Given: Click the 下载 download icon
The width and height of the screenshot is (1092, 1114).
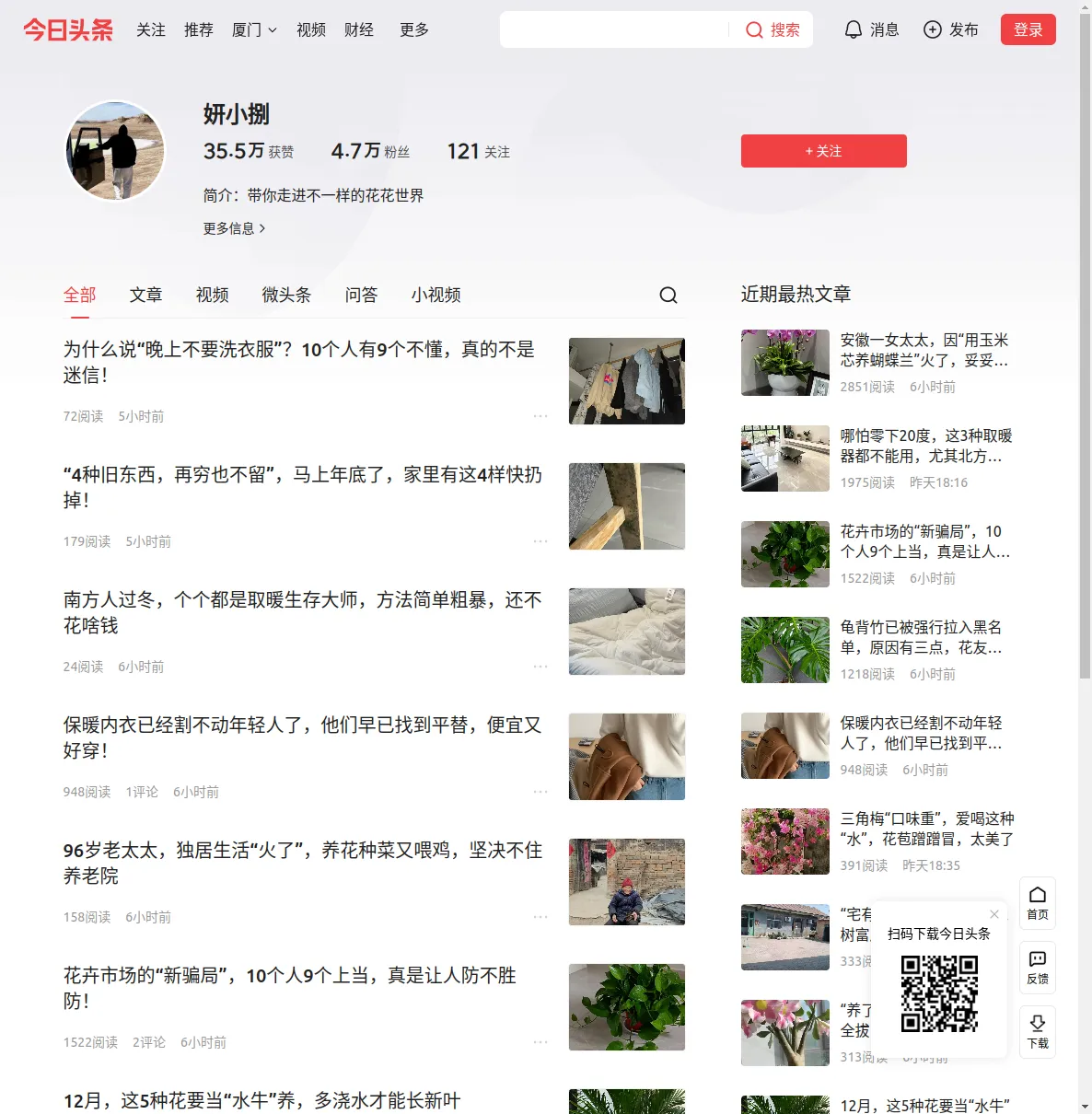Looking at the screenshot, I should [x=1038, y=1032].
